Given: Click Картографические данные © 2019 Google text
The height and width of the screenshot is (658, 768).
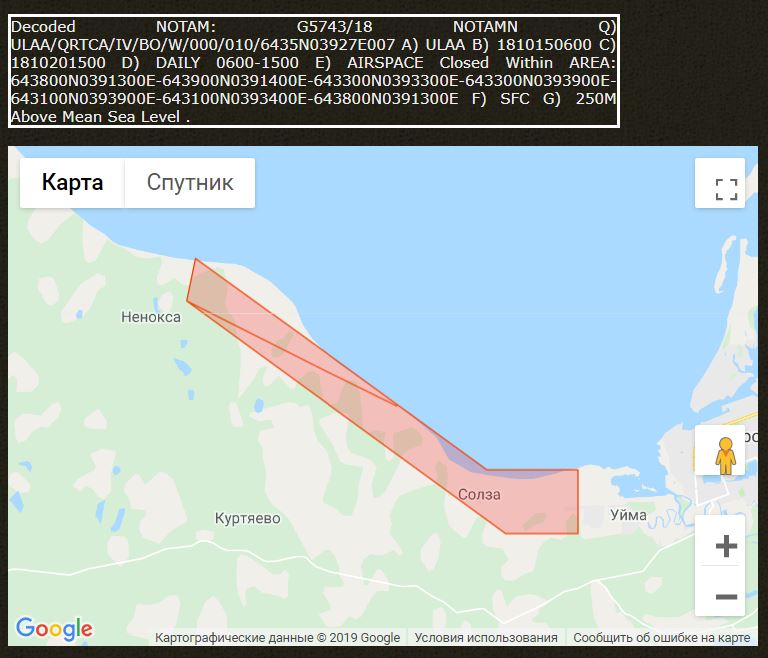Looking at the screenshot, I should point(277,638).
